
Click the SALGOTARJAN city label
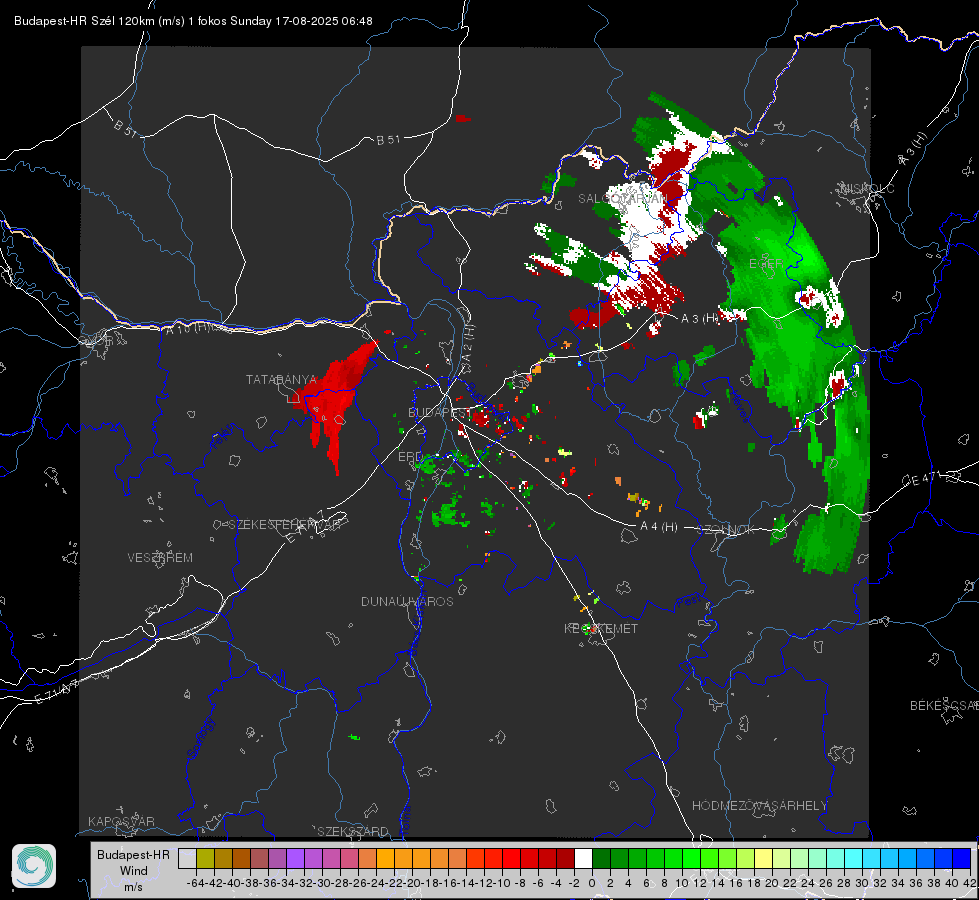[622, 199]
